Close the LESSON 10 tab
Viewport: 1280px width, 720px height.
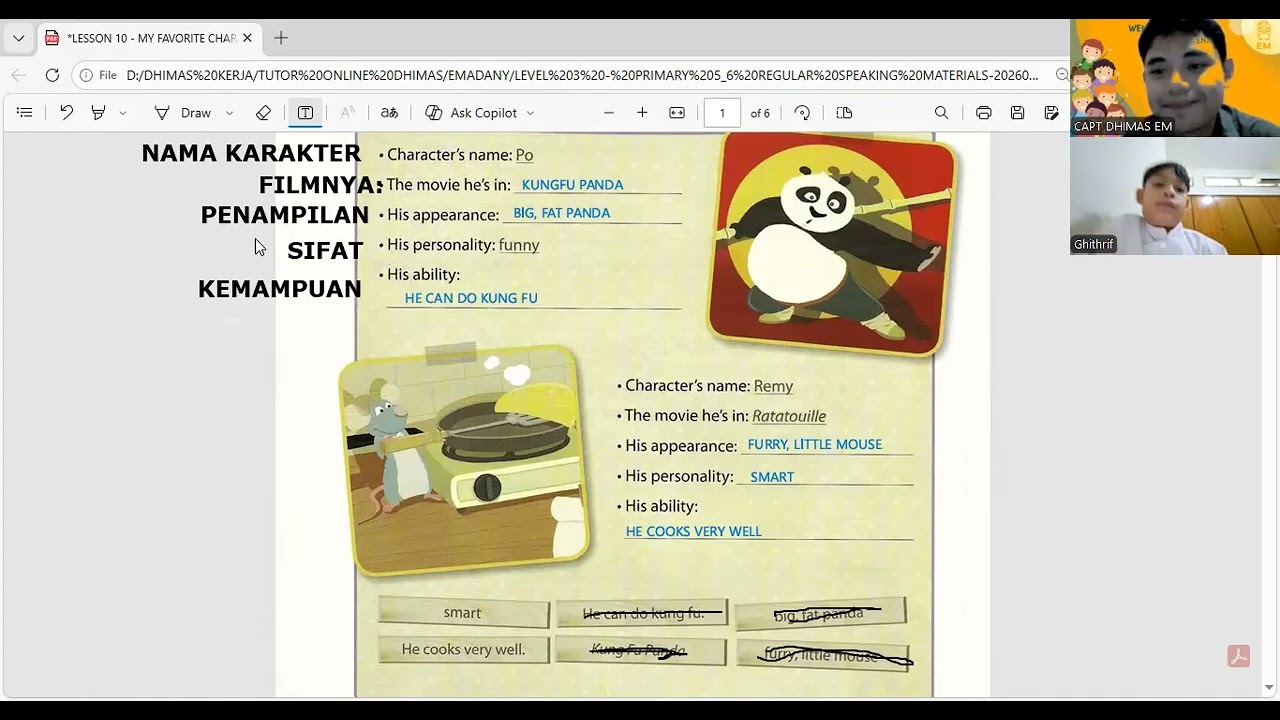(247, 38)
